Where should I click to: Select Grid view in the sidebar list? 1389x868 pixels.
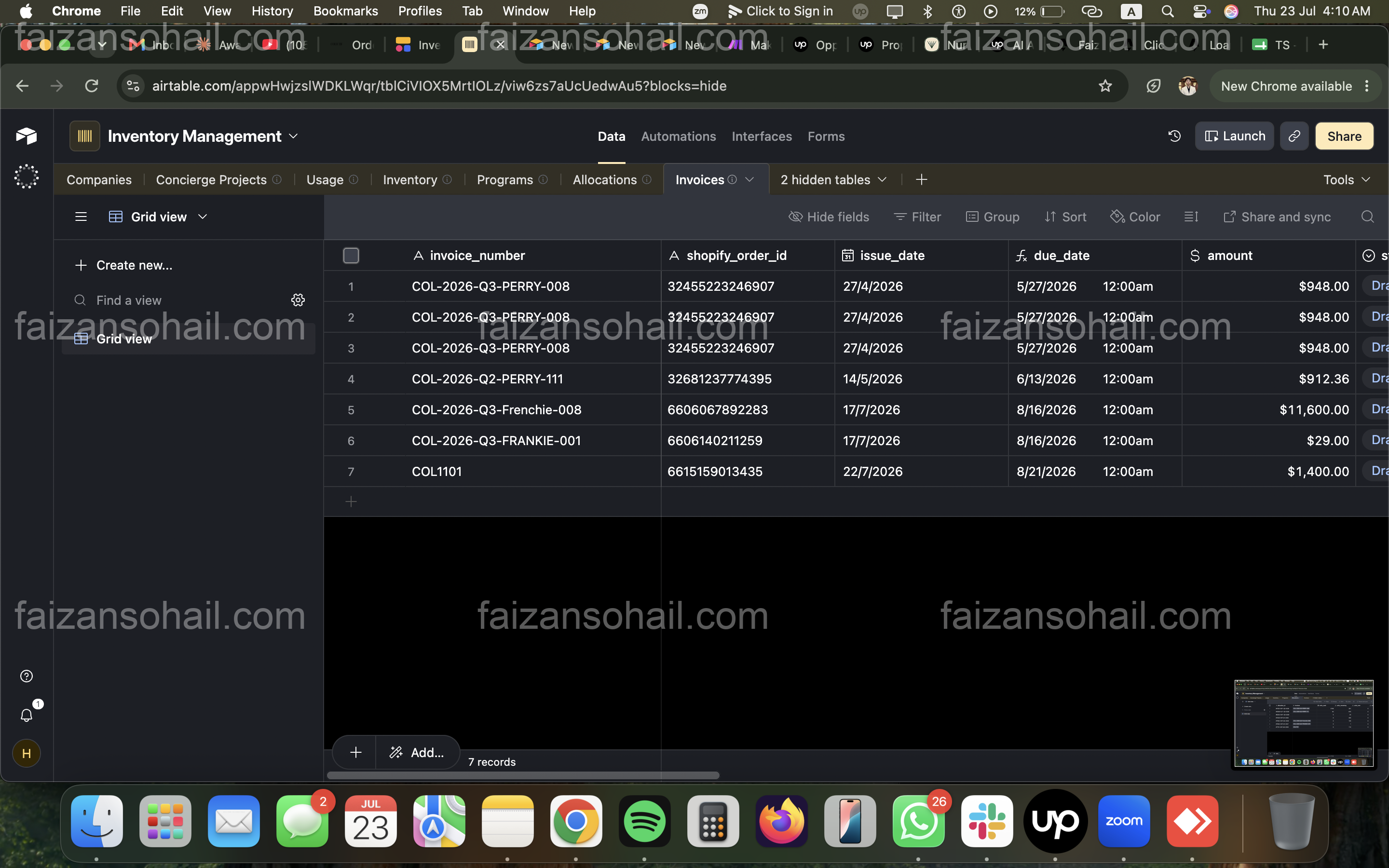click(188, 339)
